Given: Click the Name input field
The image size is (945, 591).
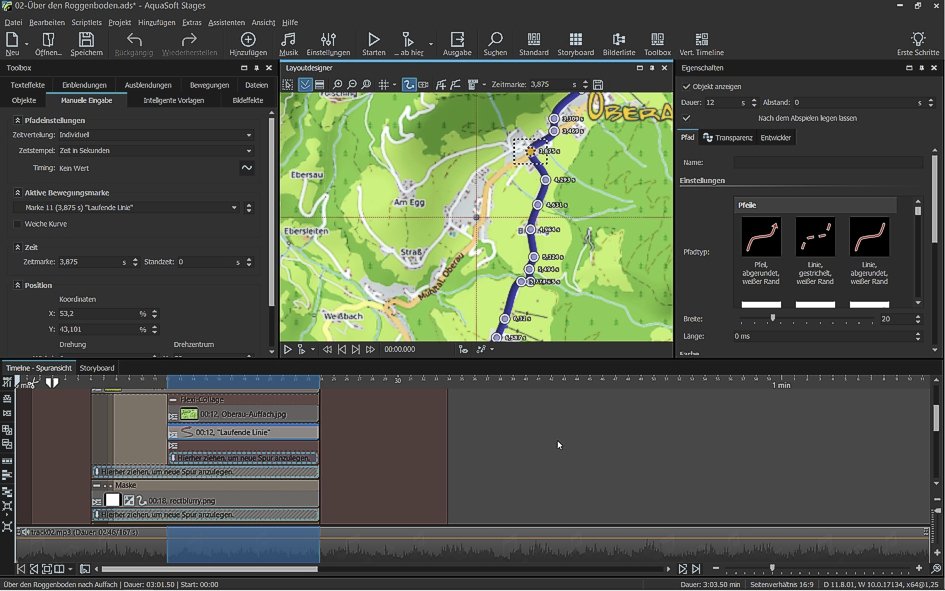Looking at the screenshot, I should [828, 162].
